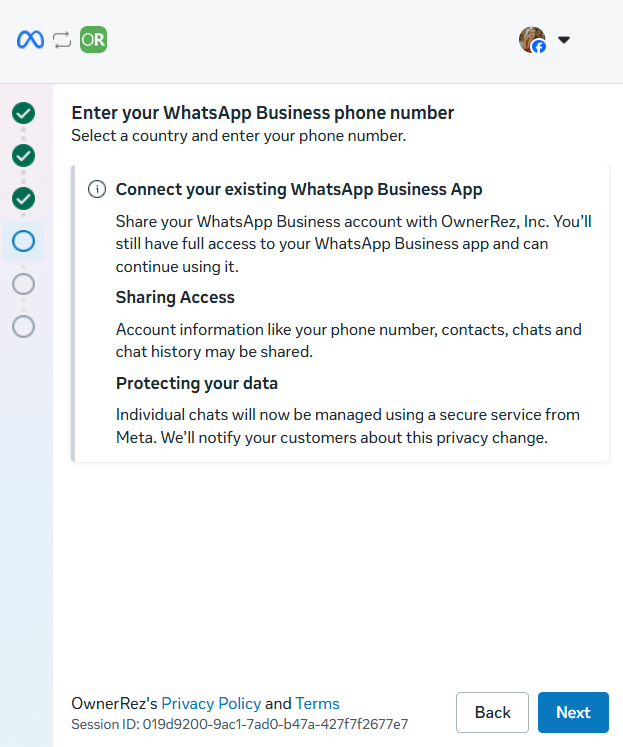Click the fifth gray step circle
Viewport: 623px width, 747px height.
click(24, 284)
